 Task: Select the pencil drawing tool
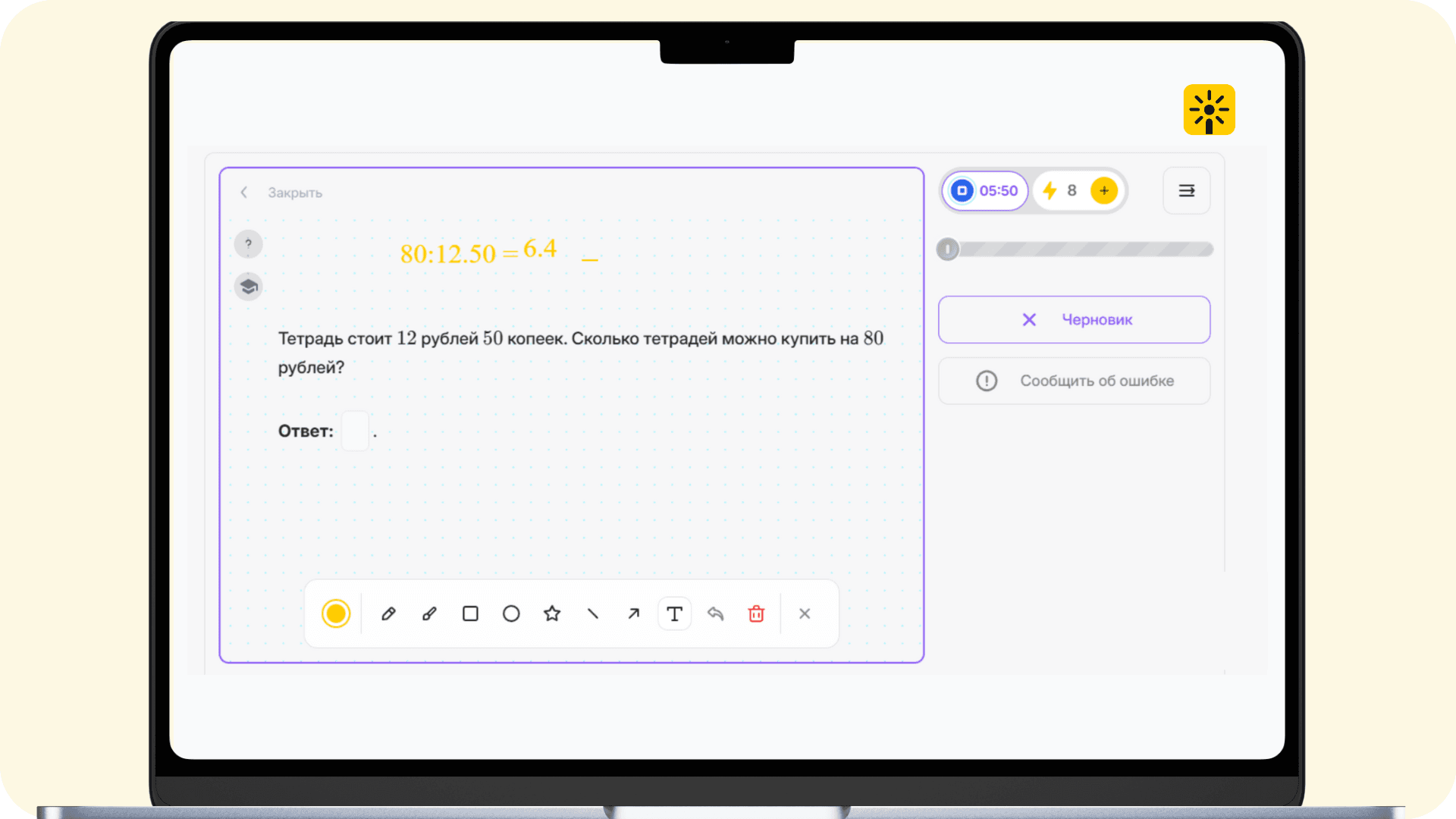pos(388,614)
